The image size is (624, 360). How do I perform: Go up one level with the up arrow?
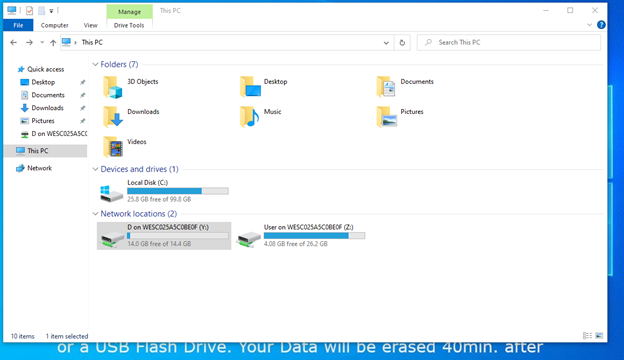tap(53, 43)
